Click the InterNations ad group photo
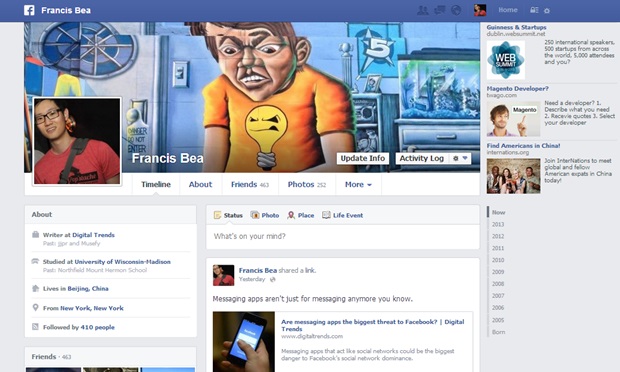 point(513,176)
